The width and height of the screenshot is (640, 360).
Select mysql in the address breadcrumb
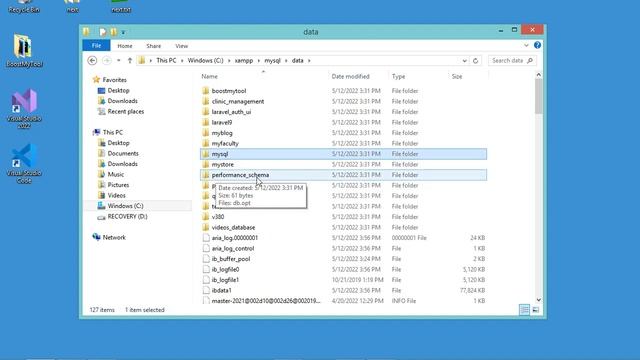pyautogui.click(x=272, y=60)
